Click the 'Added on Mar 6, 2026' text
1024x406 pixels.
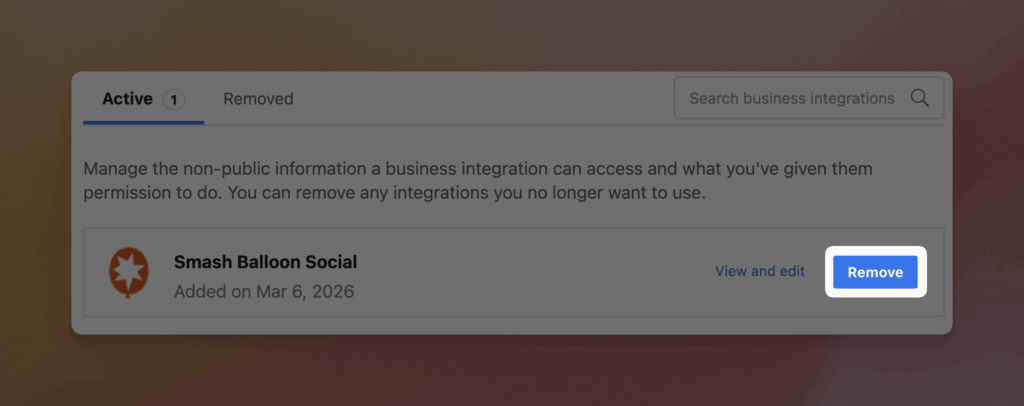pos(264,292)
